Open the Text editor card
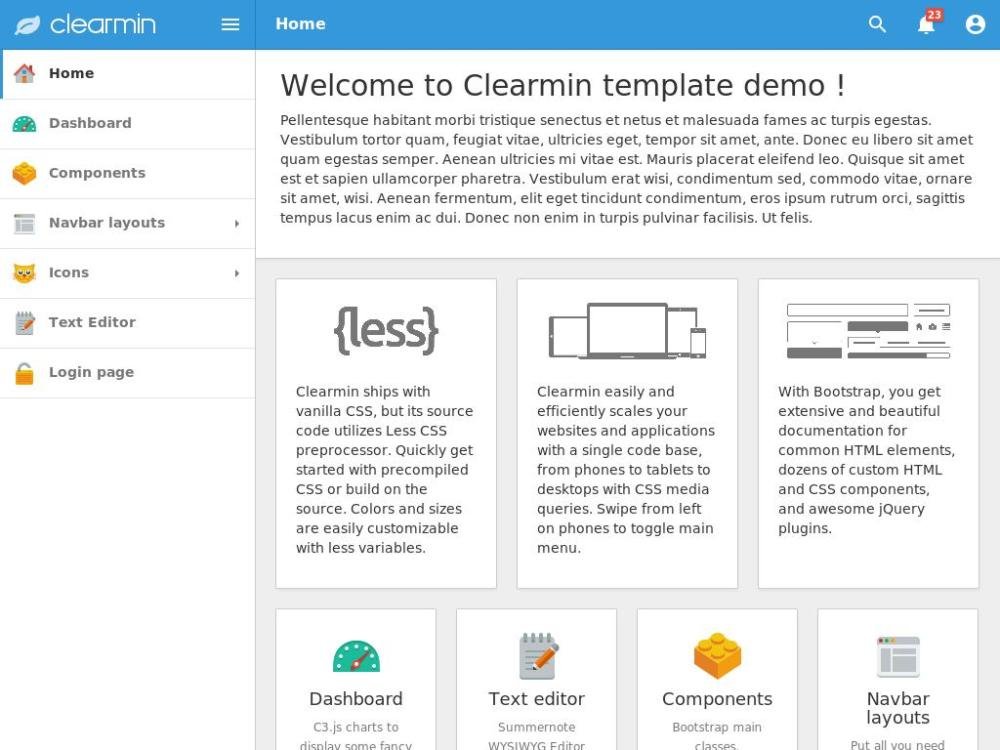Screen dimensions: 1000x750 pyautogui.click(x=536, y=698)
